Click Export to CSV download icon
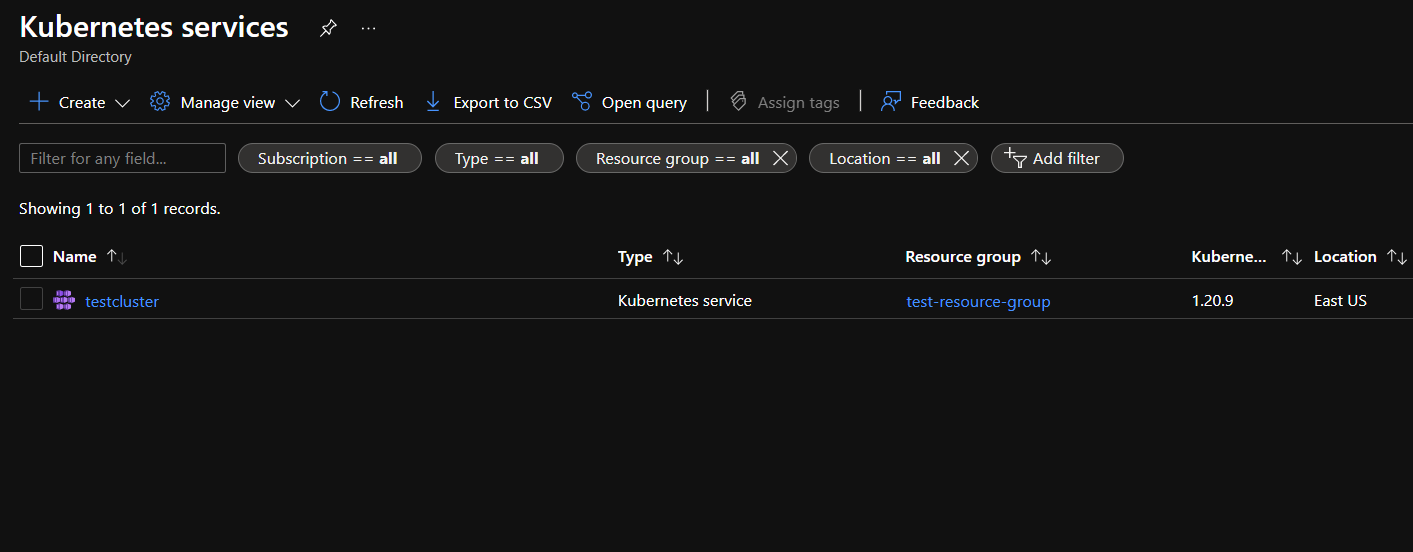Screen dimensions: 1413x552 point(433,102)
